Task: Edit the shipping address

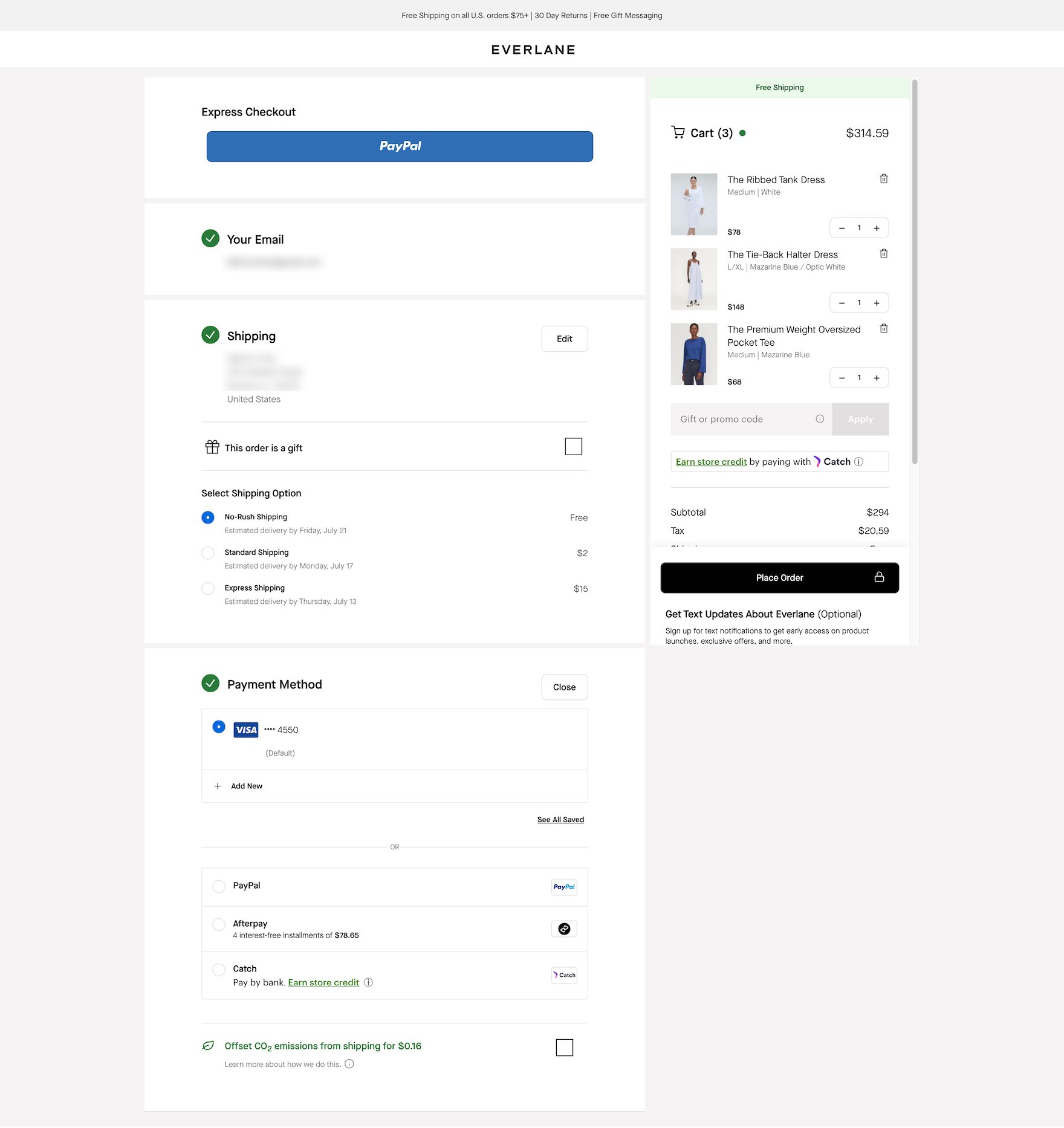Action: pos(563,339)
